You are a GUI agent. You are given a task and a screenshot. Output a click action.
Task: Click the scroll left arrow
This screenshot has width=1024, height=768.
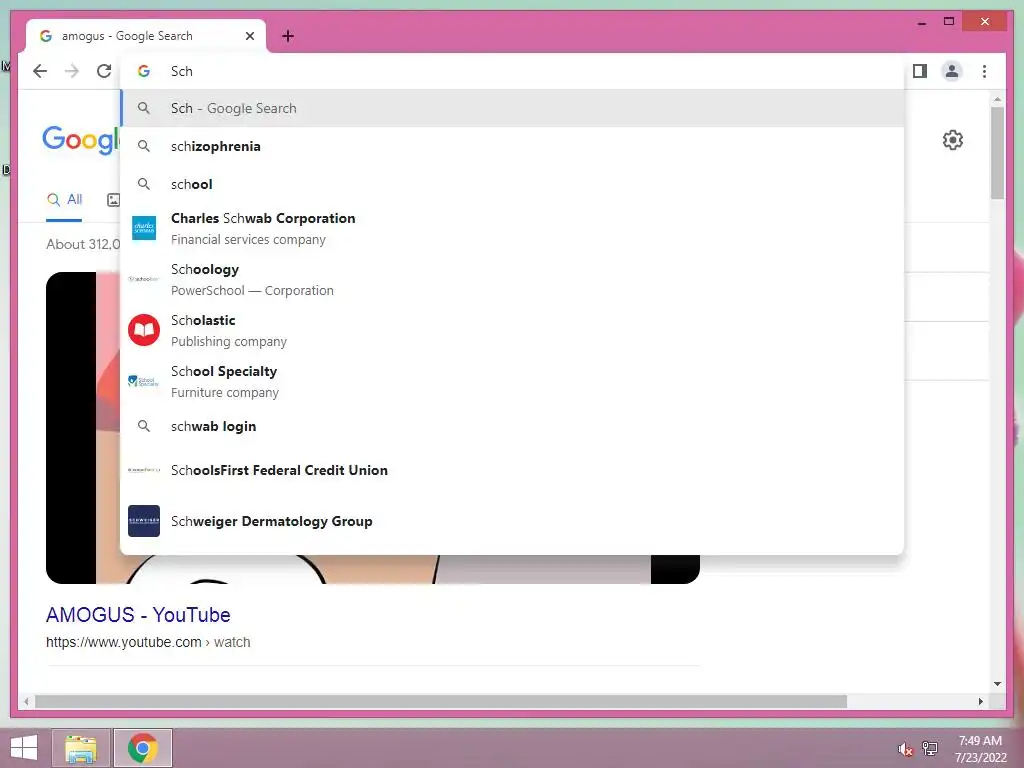[x=26, y=701]
